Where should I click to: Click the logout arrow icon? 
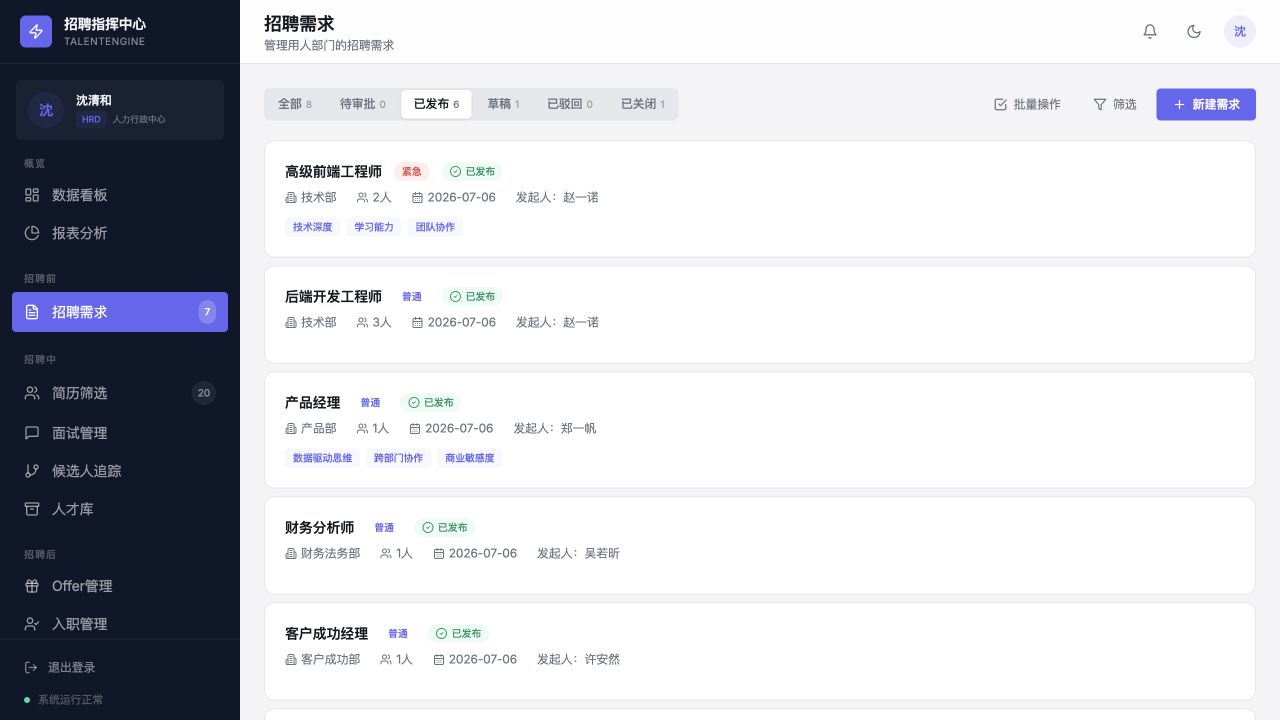(31, 667)
